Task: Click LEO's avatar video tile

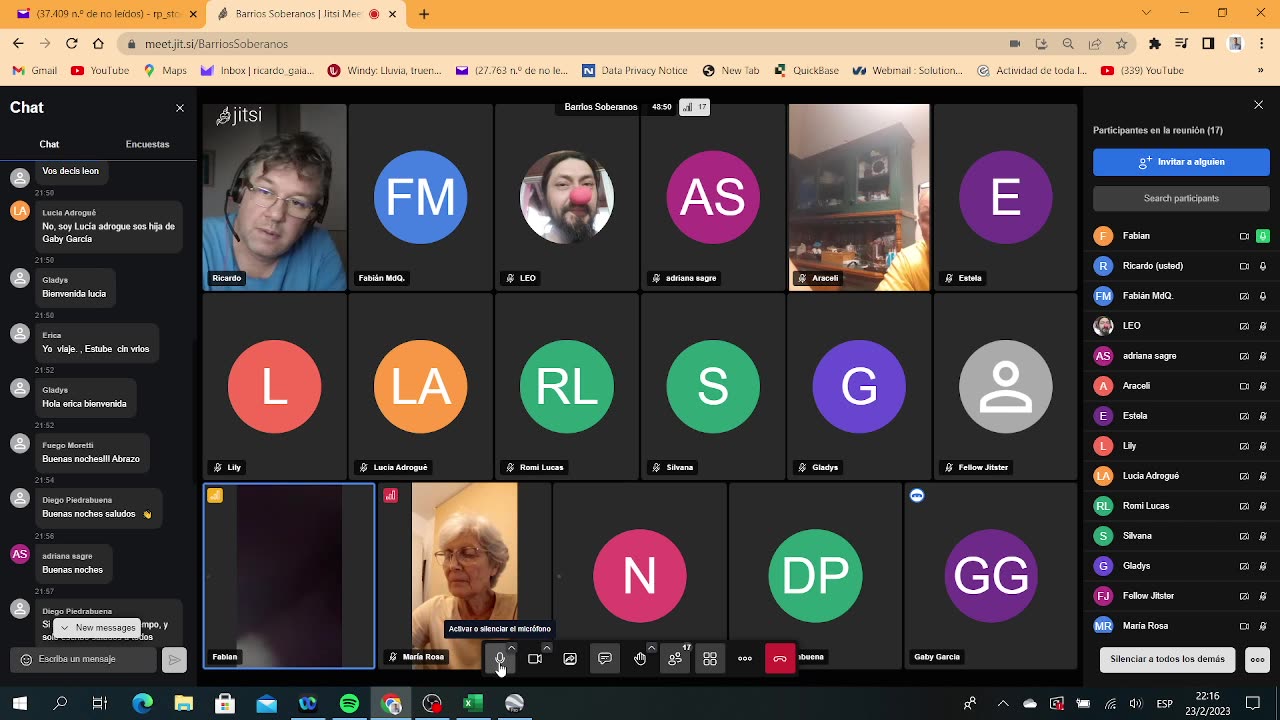Action: (567, 197)
